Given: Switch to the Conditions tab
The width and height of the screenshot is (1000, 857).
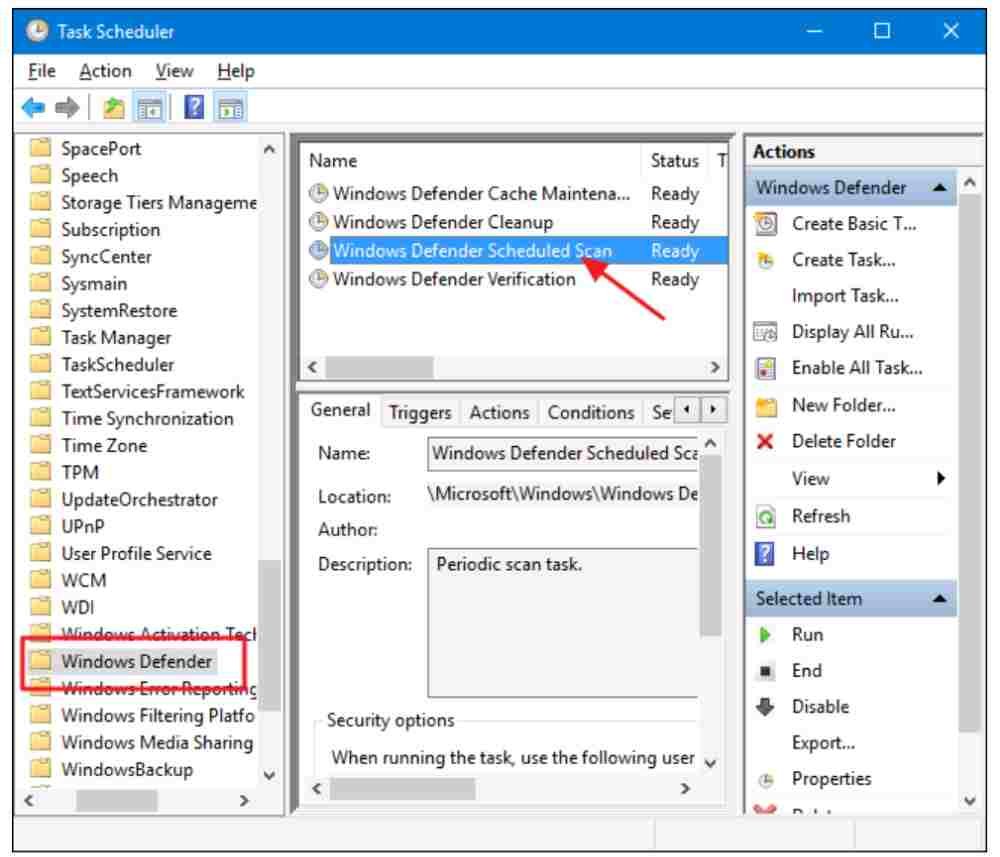Looking at the screenshot, I should [591, 413].
